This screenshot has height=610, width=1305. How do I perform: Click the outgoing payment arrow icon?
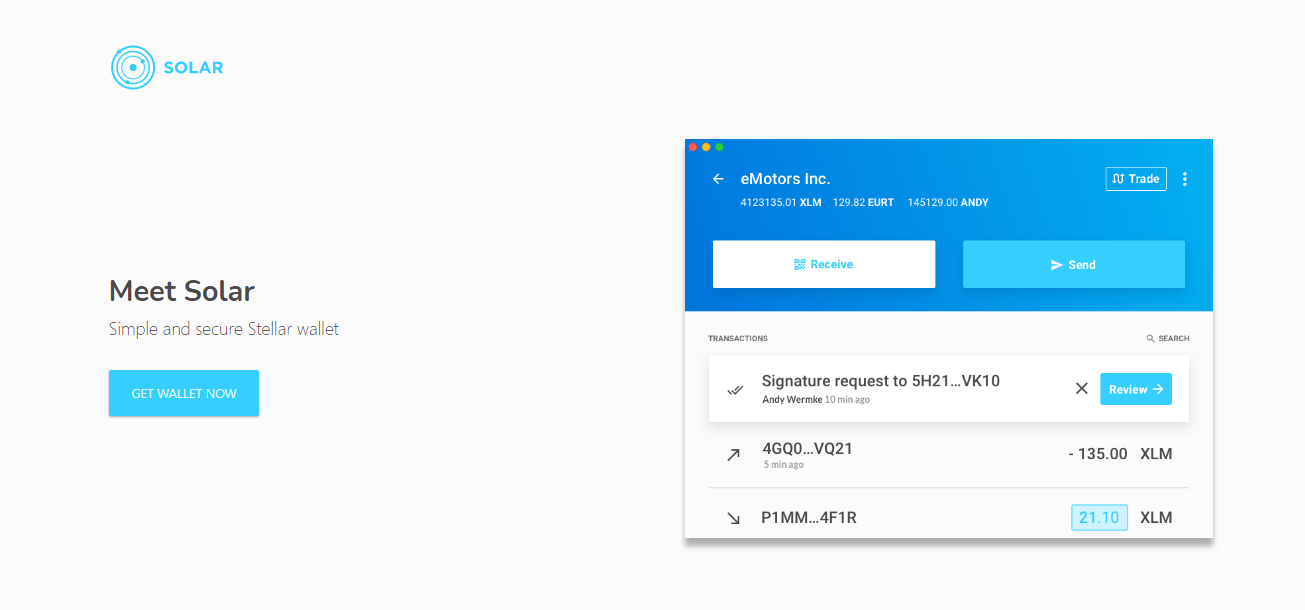733,455
